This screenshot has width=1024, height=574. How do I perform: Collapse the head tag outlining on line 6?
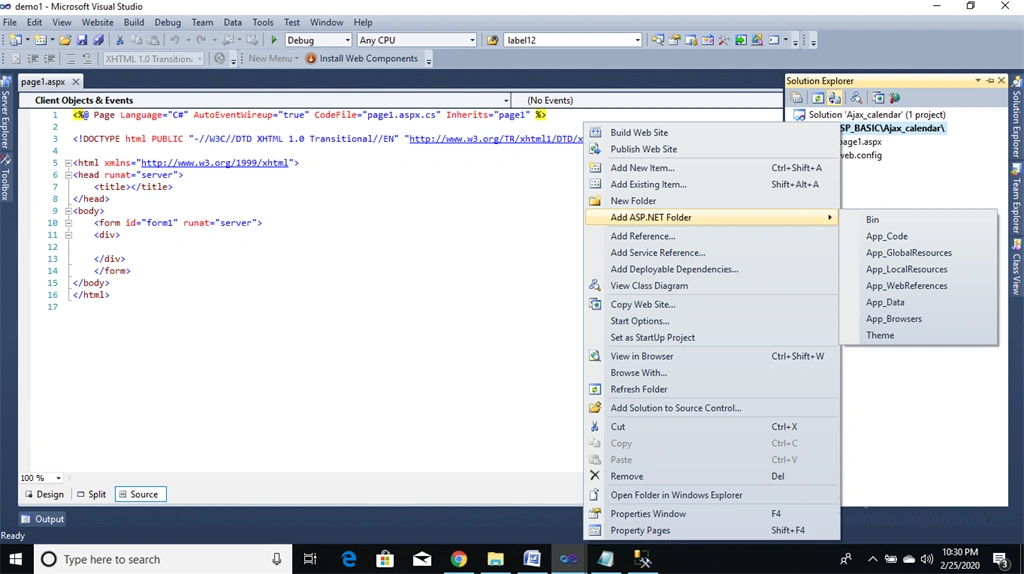pos(68,175)
